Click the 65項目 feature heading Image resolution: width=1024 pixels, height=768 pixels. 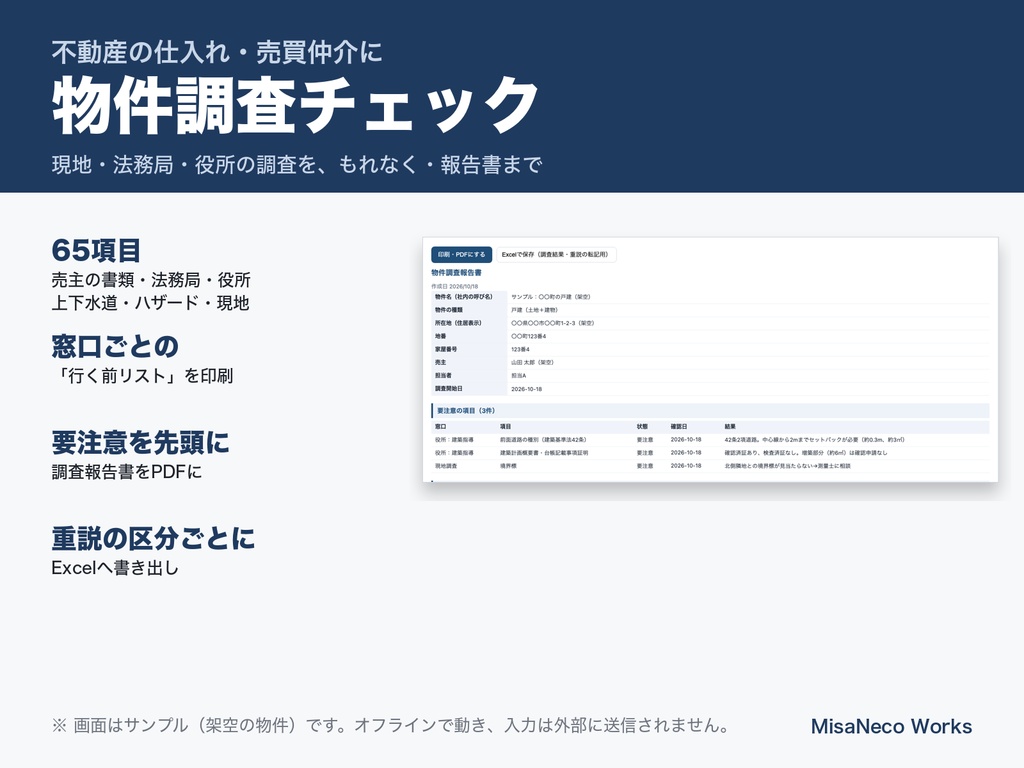pyautogui.click(x=96, y=250)
